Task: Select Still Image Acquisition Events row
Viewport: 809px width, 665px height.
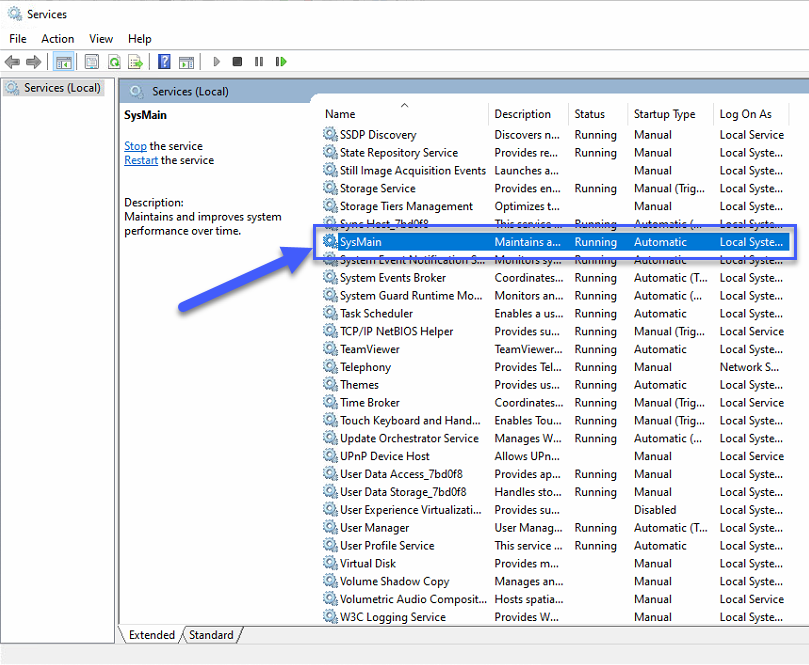Action: pyautogui.click(x=555, y=170)
